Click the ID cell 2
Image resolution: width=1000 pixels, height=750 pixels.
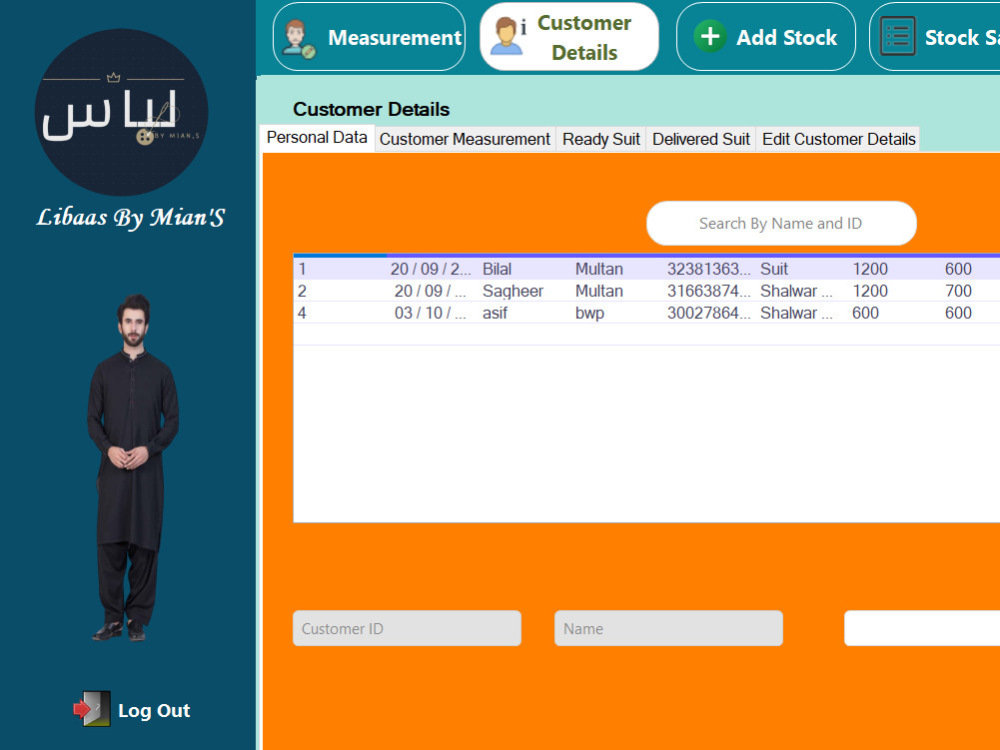pos(302,291)
